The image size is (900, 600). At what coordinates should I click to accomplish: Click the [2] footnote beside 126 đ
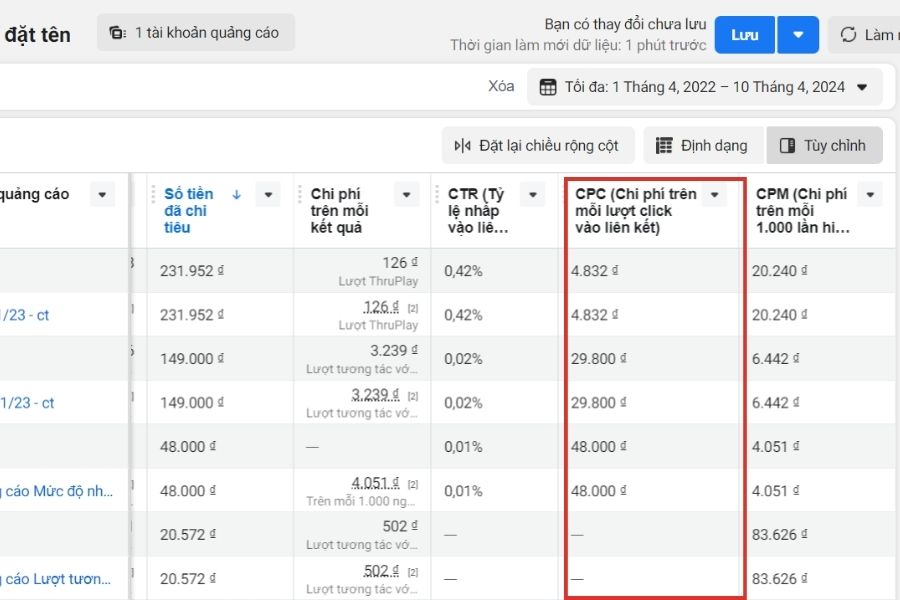point(413,309)
